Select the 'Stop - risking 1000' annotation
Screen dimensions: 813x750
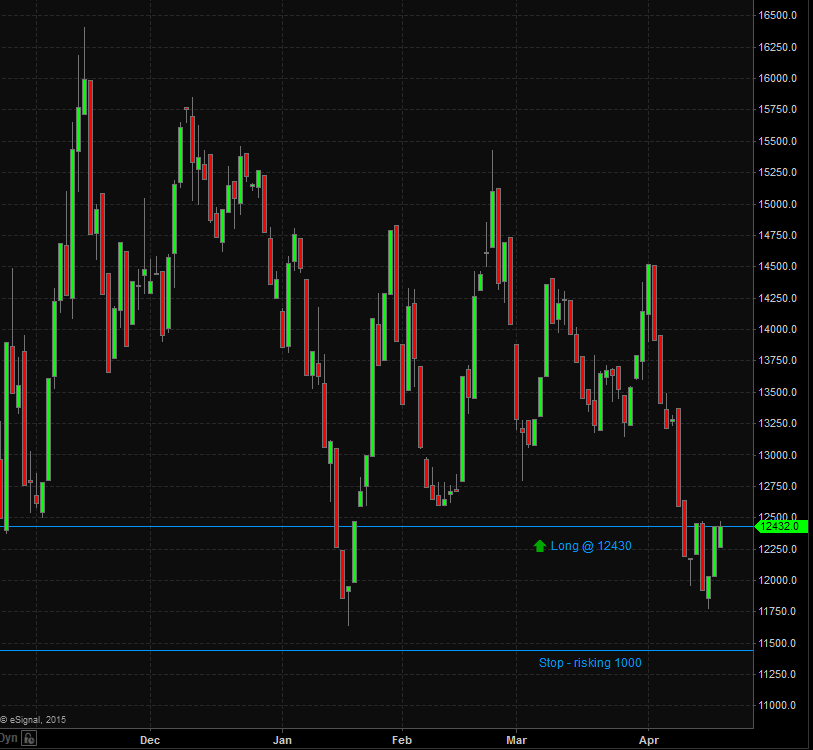click(x=590, y=663)
